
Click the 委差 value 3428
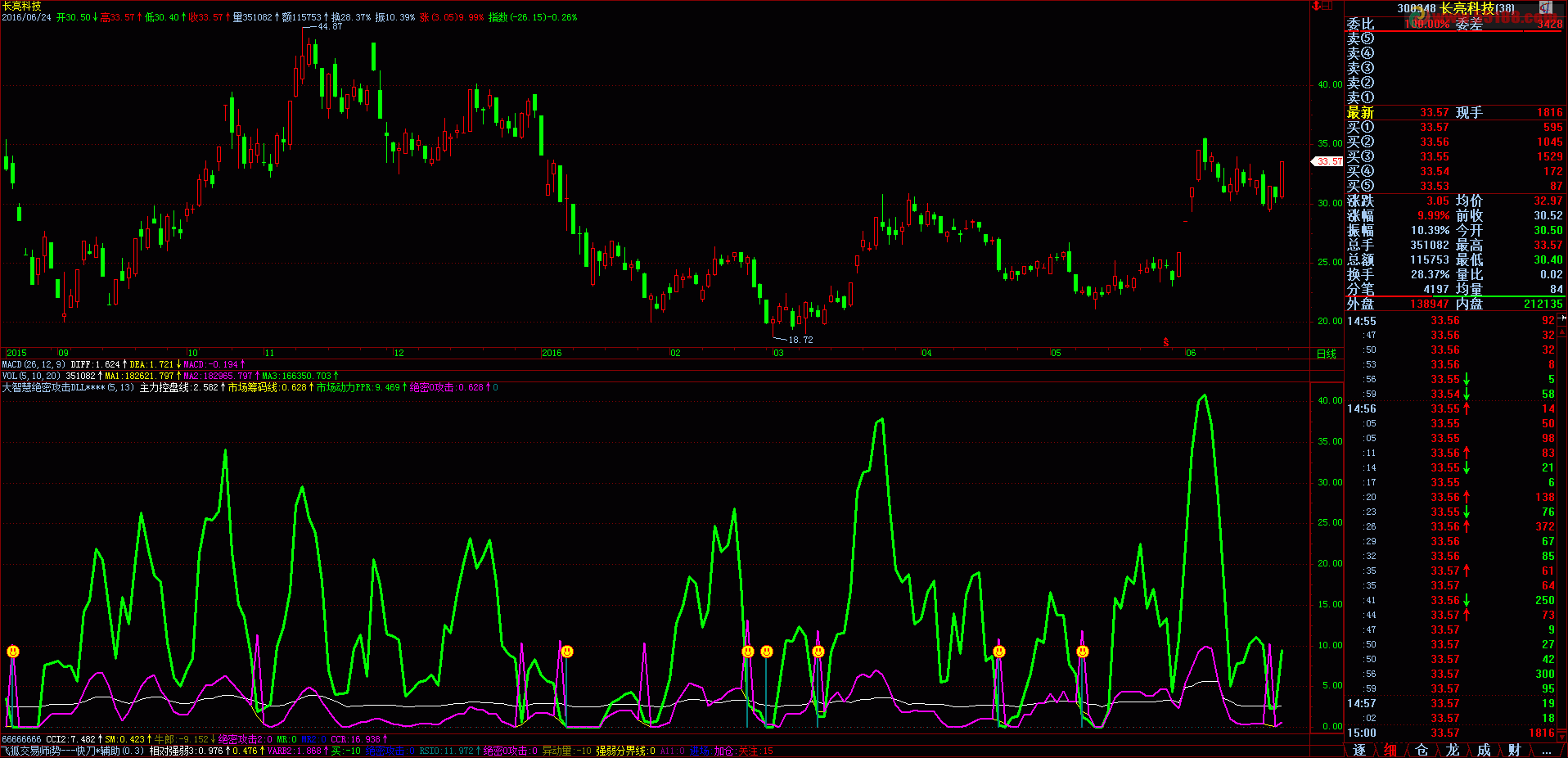click(1549, 24)
